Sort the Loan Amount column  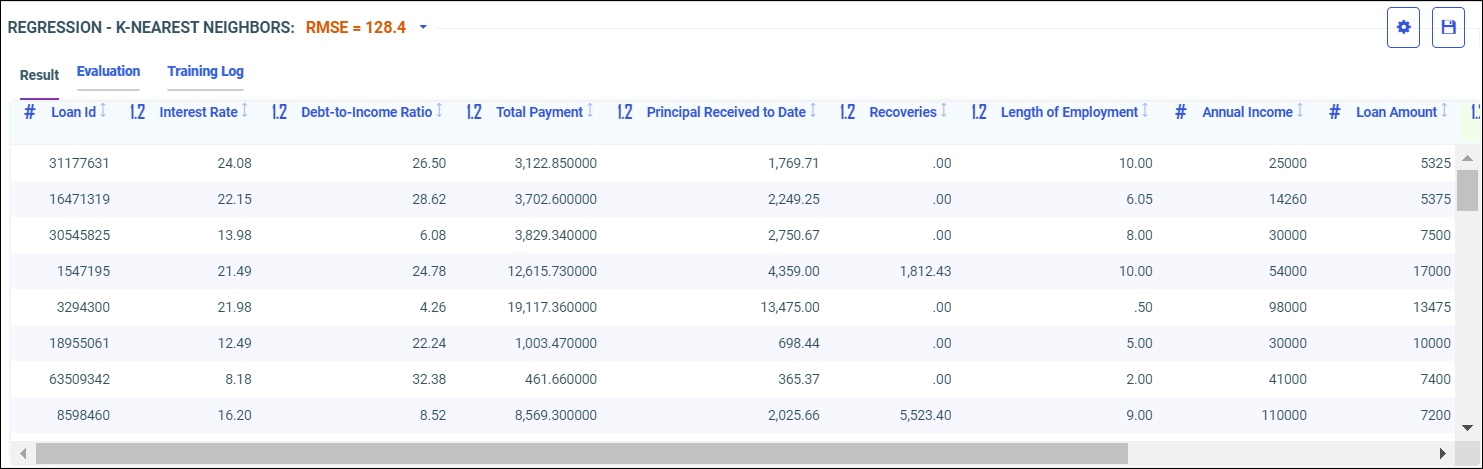pos(1444,112)
